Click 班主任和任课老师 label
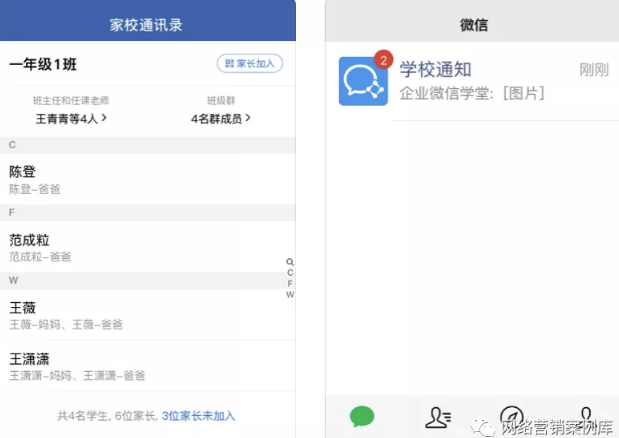This screenshot has height=438, width=619. click(71, 101)
